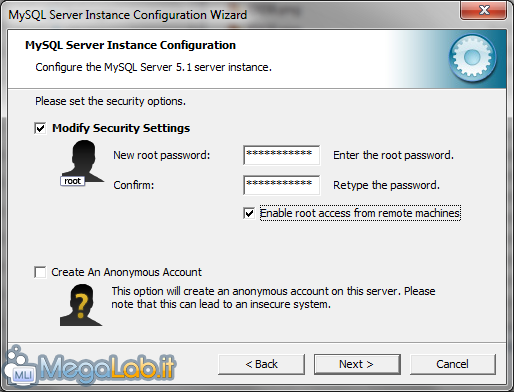Screen dimensions: 514x392
Task: Focus the Confirm password field
Action: (x=282, y=185)
